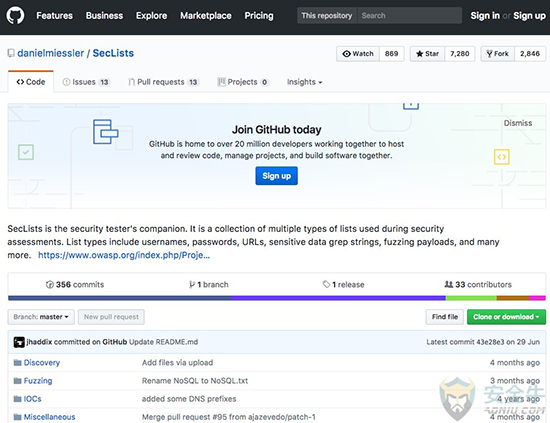550x423 pixels.
Task: Dismiss the Join GitHub banner
Action: (x=518, y=123)
